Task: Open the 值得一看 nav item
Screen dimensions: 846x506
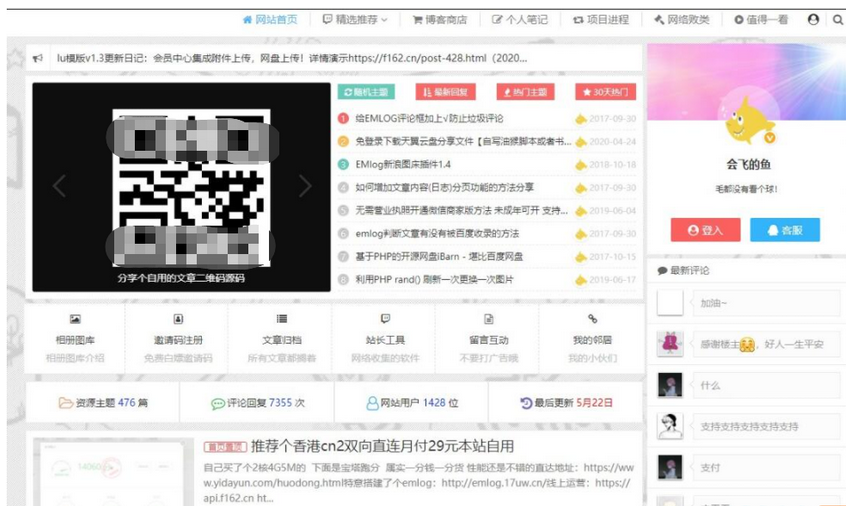Action: (761, 20)
